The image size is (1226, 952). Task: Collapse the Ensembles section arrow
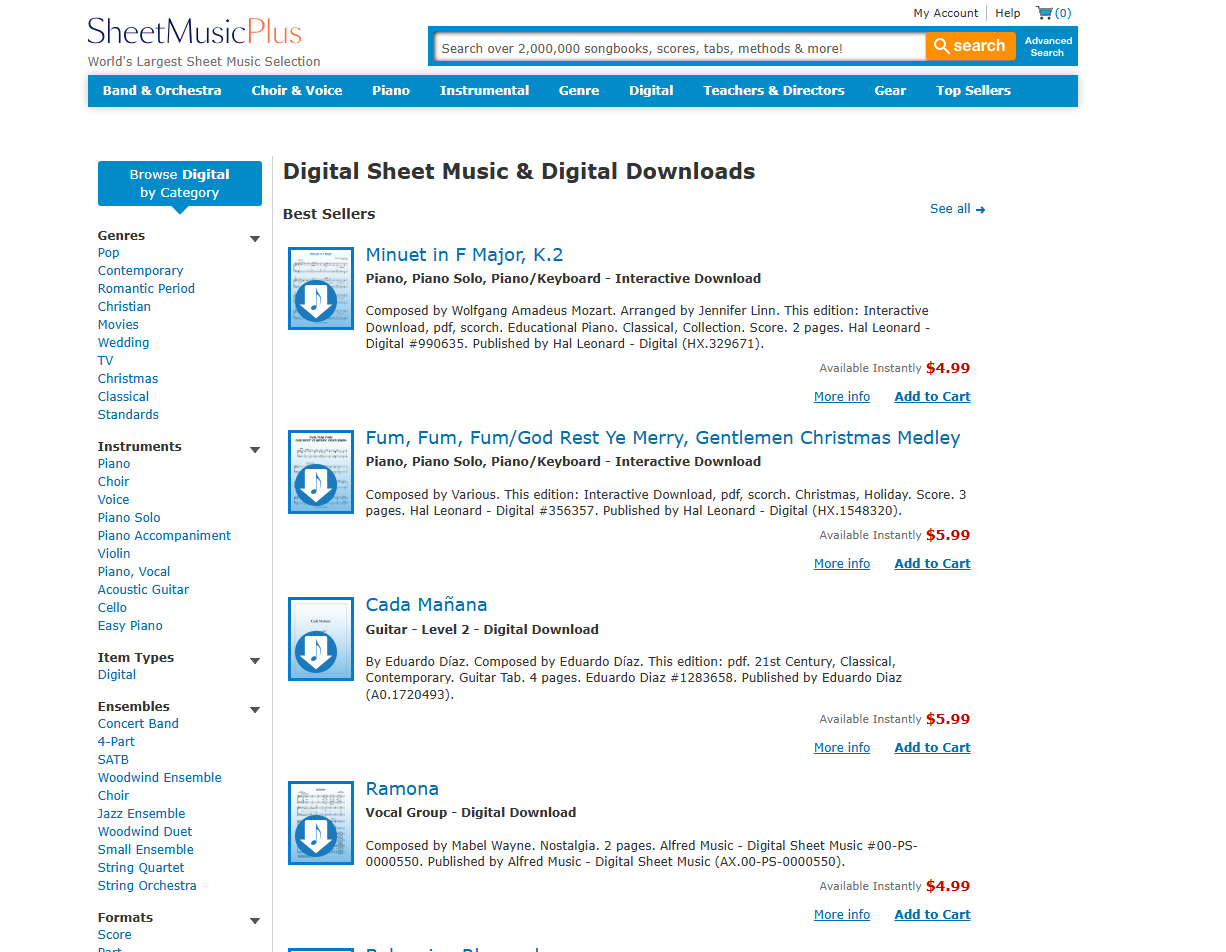(255, 710)
